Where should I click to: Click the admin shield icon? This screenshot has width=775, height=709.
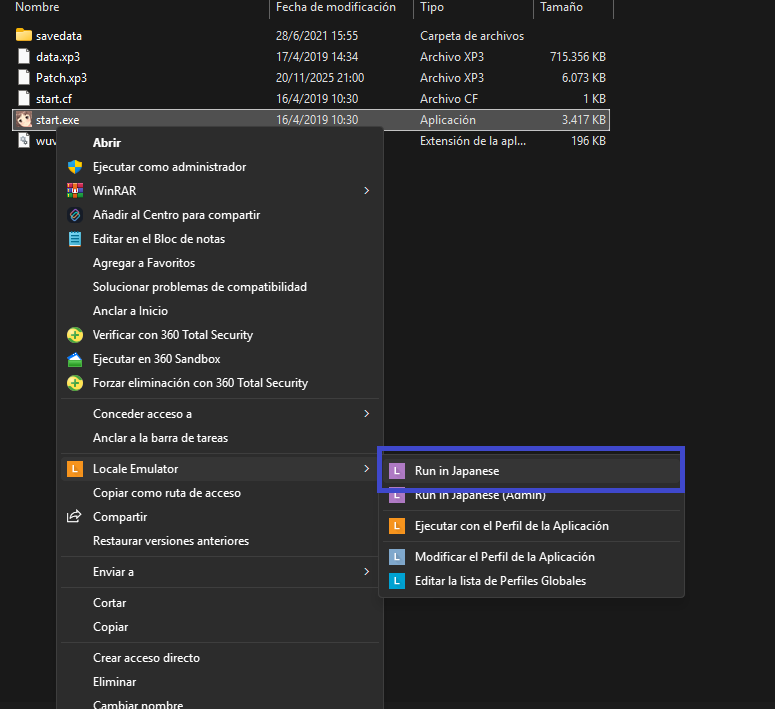coord(74,167)
